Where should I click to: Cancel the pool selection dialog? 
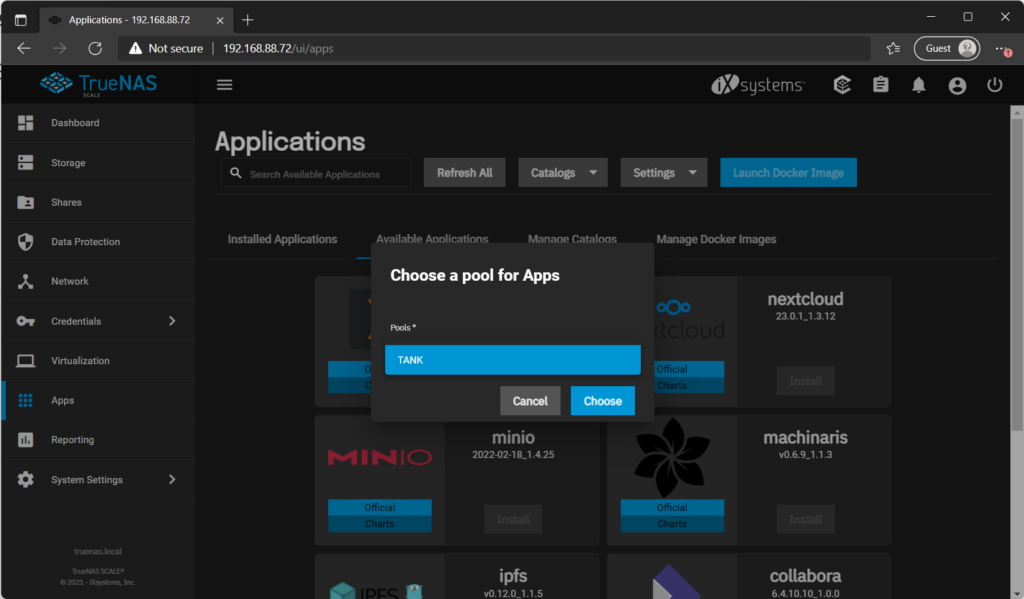[530, 401]
